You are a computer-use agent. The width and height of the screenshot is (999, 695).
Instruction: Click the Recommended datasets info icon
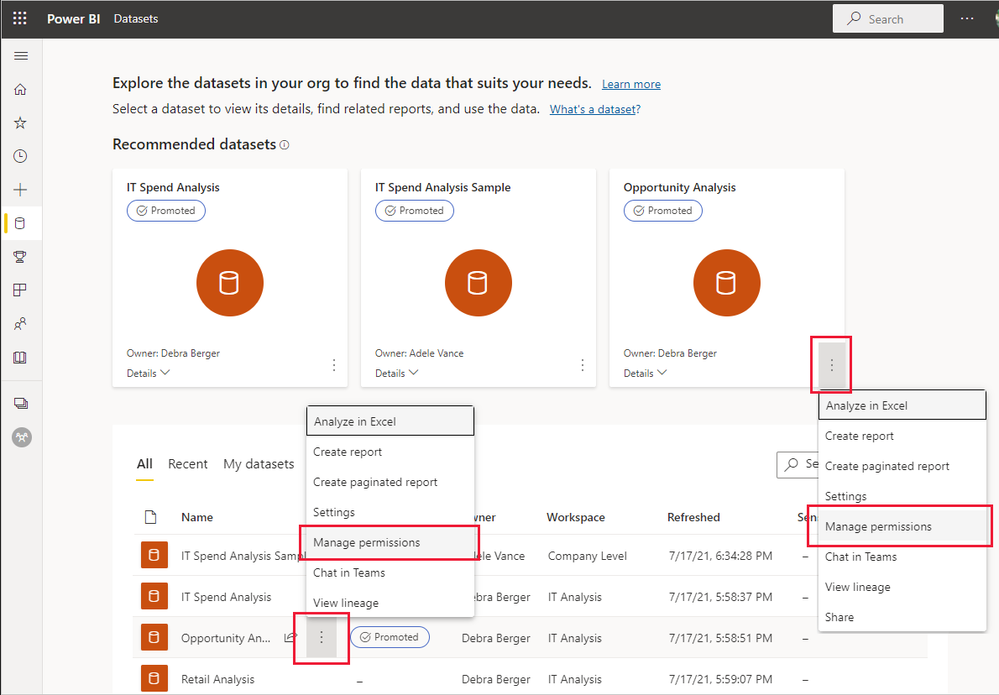[284, 145]
